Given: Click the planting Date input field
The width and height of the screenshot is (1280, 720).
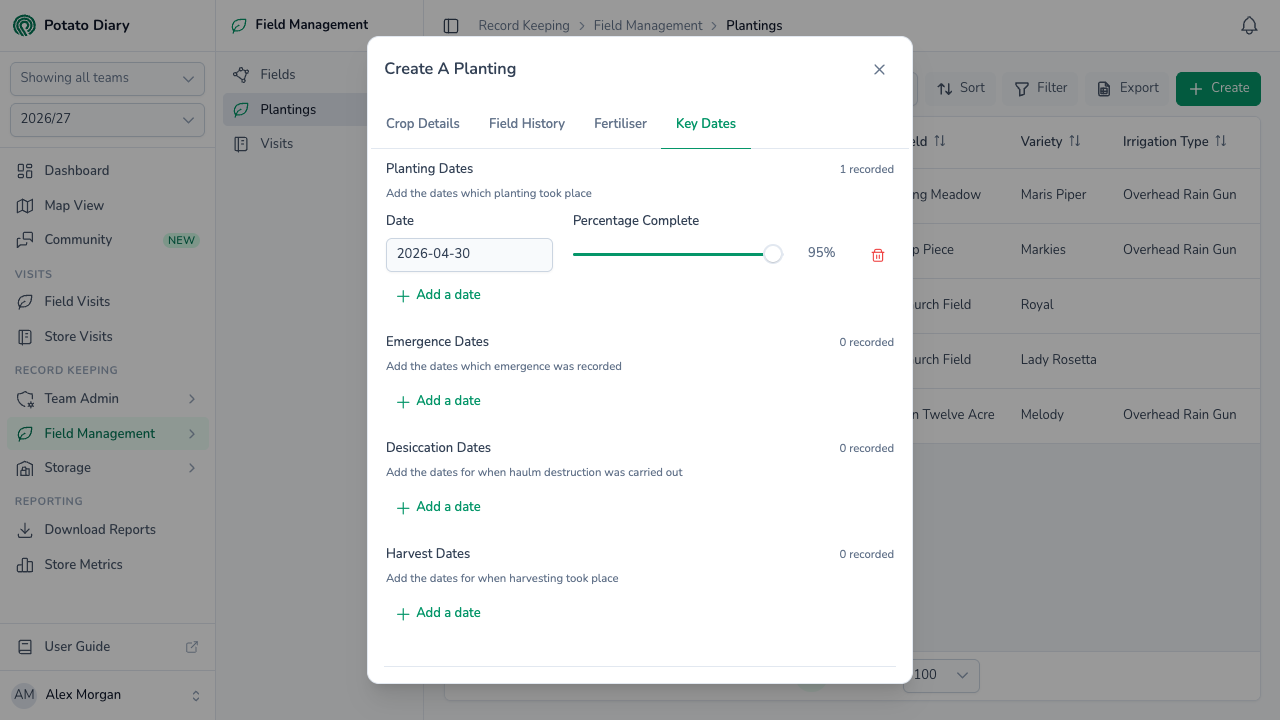Looking at the screenshot, I should pyautogui.click(x=469, y=254).
